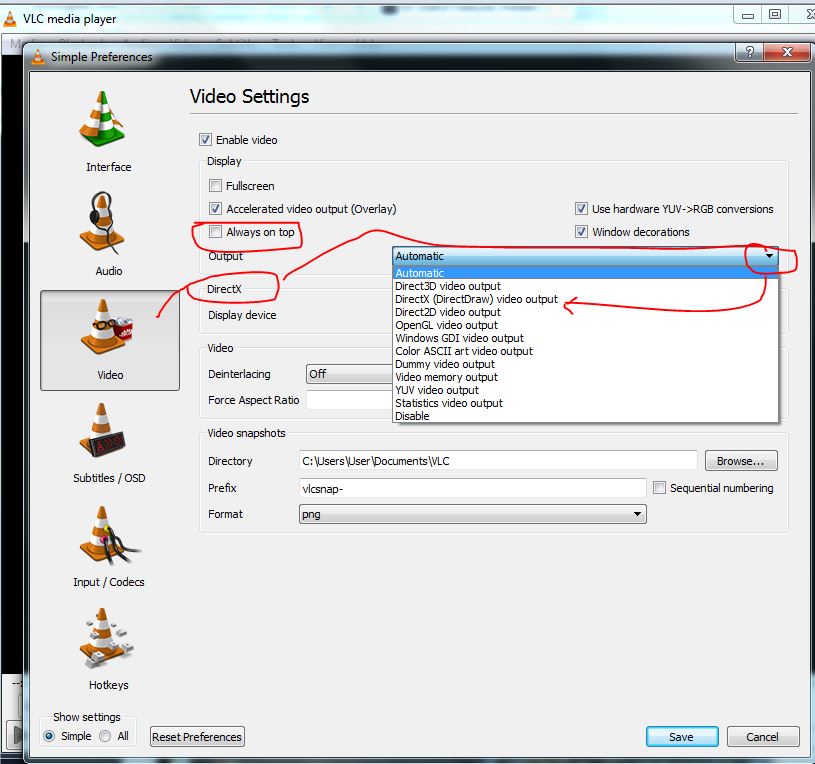Open the Interface settings category icon
Screen dimensions: 815x764
click(x=103, y=120)
